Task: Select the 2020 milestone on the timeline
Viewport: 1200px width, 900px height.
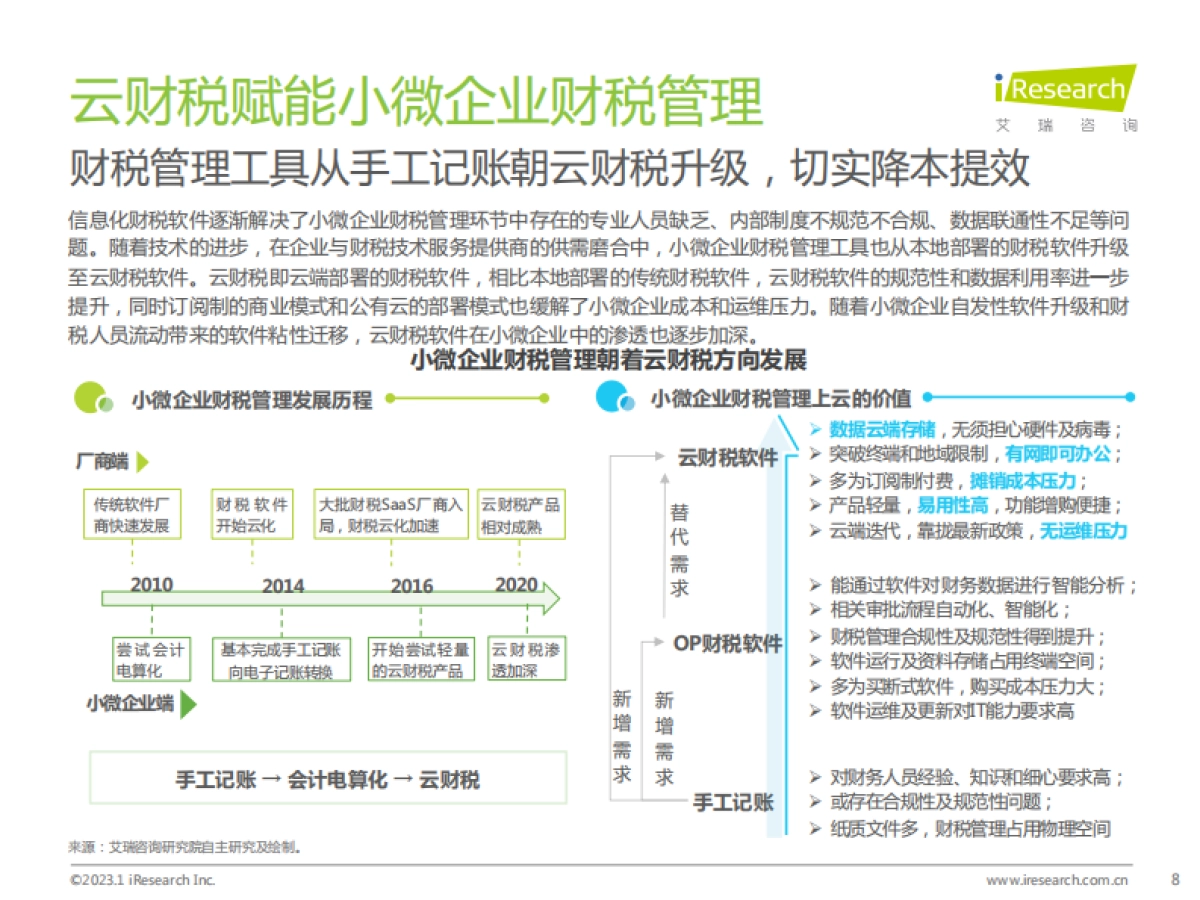Action: (x=517, y=585)
